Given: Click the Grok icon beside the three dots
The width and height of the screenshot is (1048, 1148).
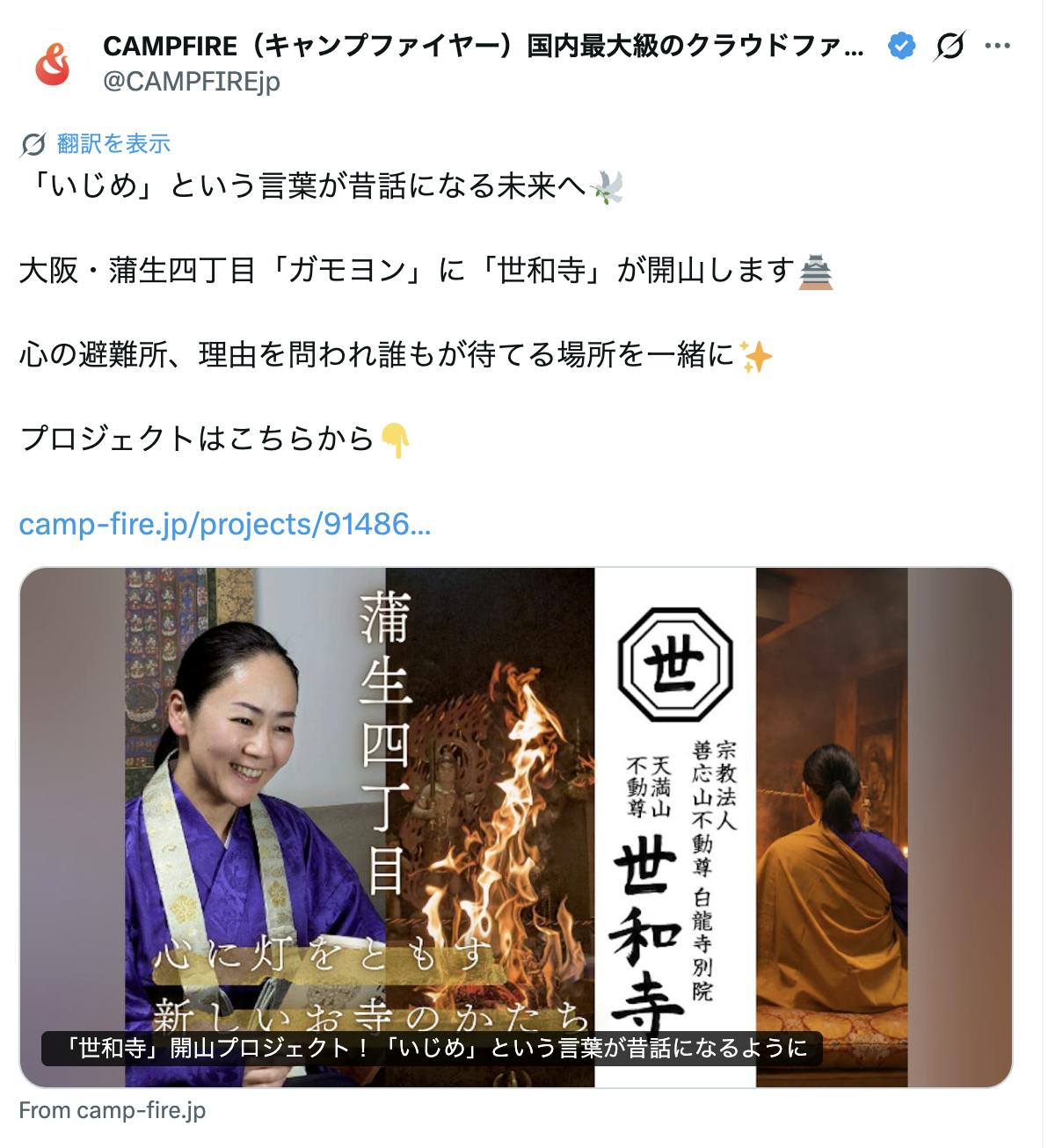Looking at the screenshot, I should (x=950, y=45).
